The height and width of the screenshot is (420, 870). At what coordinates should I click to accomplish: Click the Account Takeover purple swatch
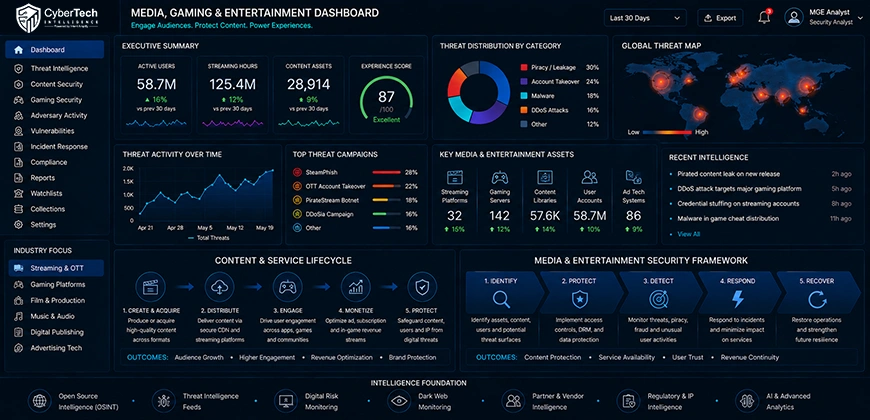pos(524,82)
